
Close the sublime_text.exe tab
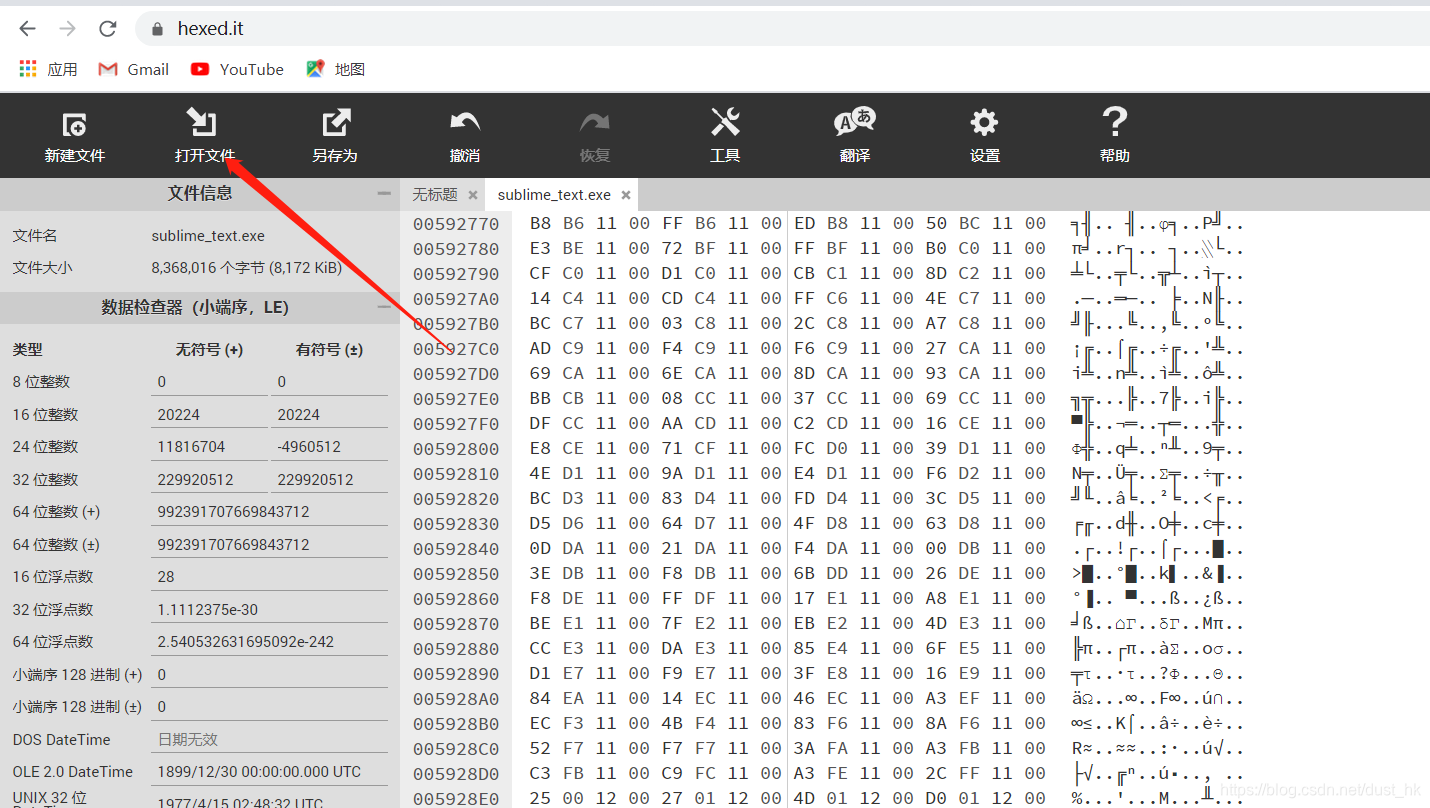coord(626,195)
